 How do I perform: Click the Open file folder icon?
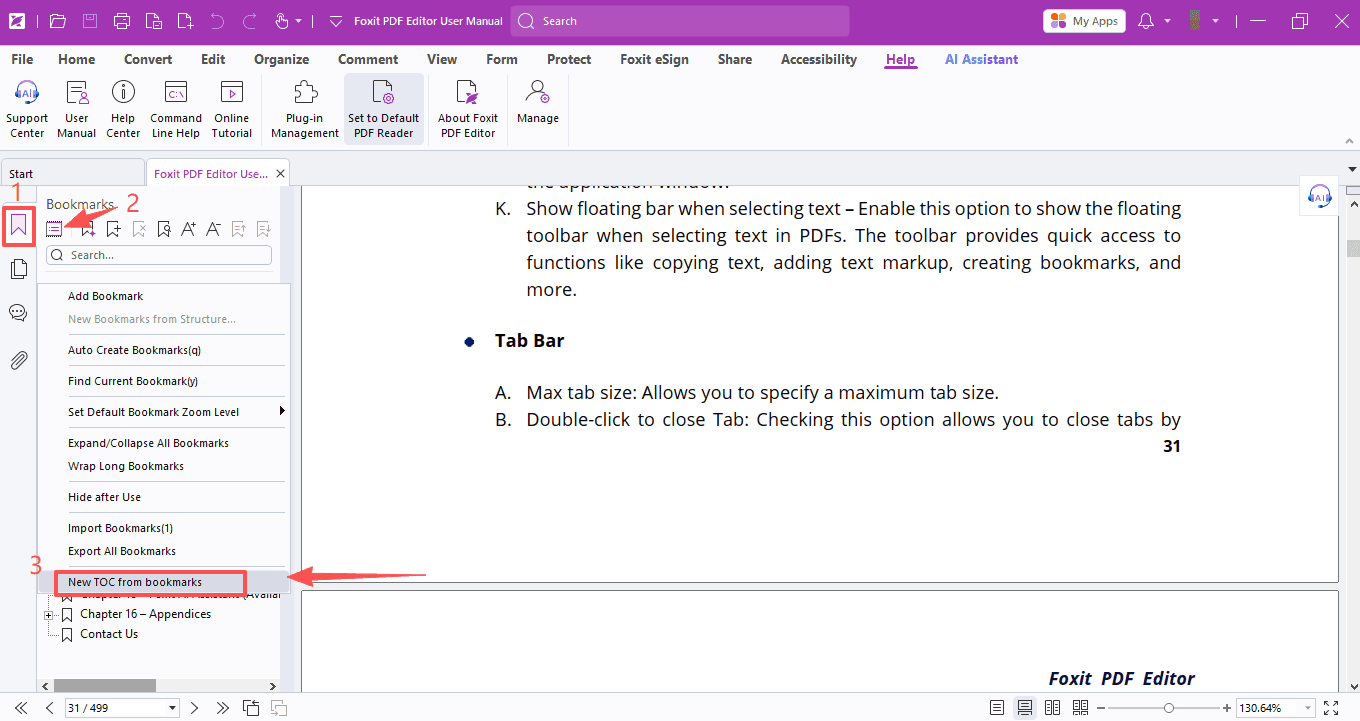click(x=58, y=21)
